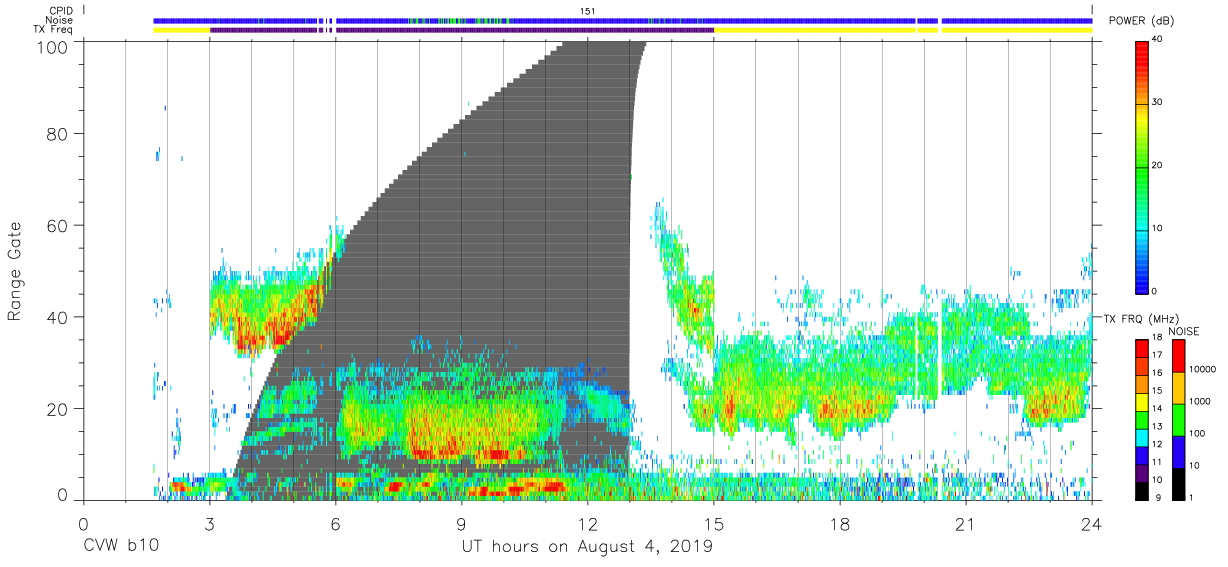Screen dimensions: 1228x567
Task: Click the black NOISE legend swatch
Action: (x=1179, y=484)
